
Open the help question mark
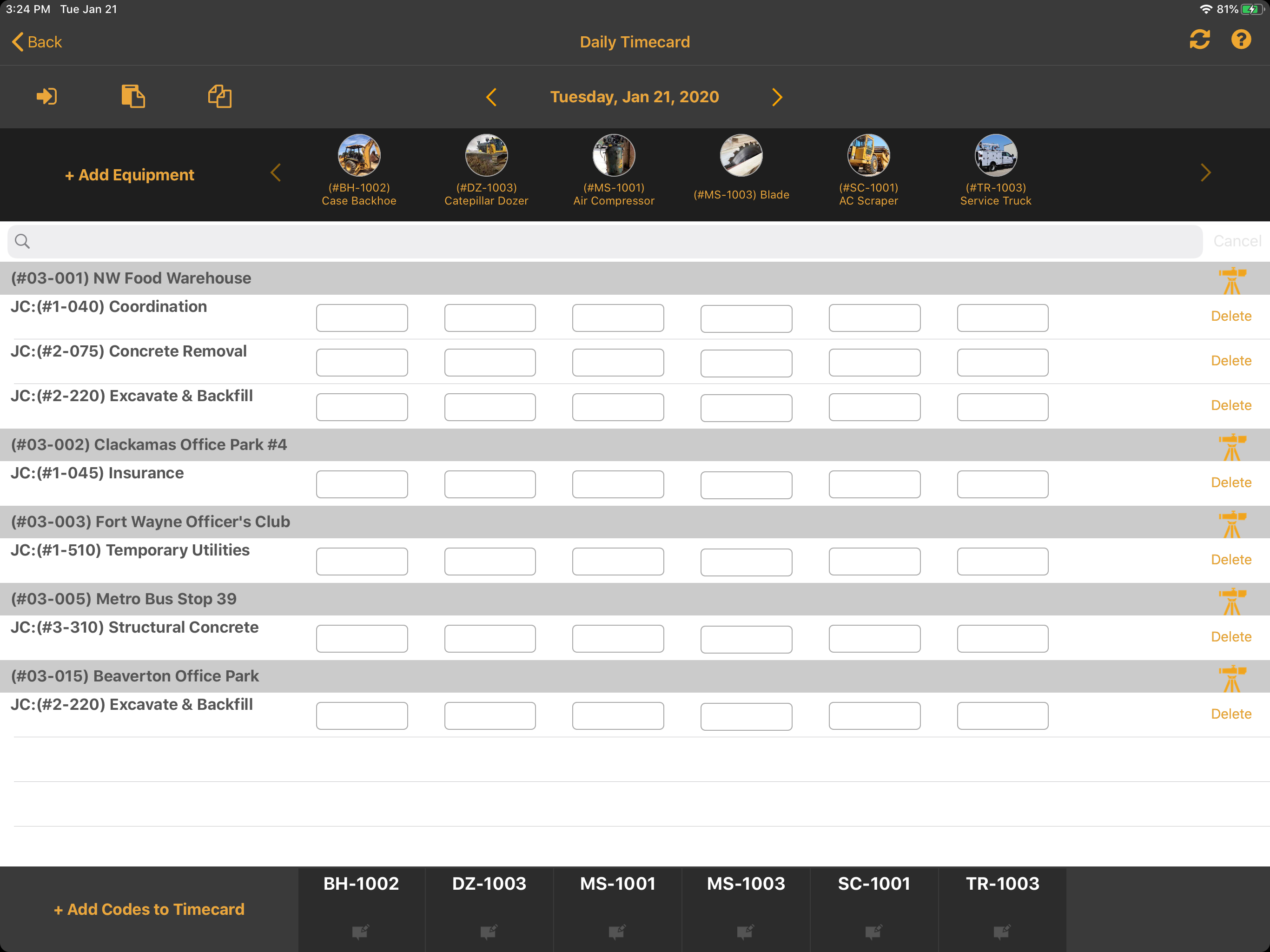click(x=1241, y=40)
